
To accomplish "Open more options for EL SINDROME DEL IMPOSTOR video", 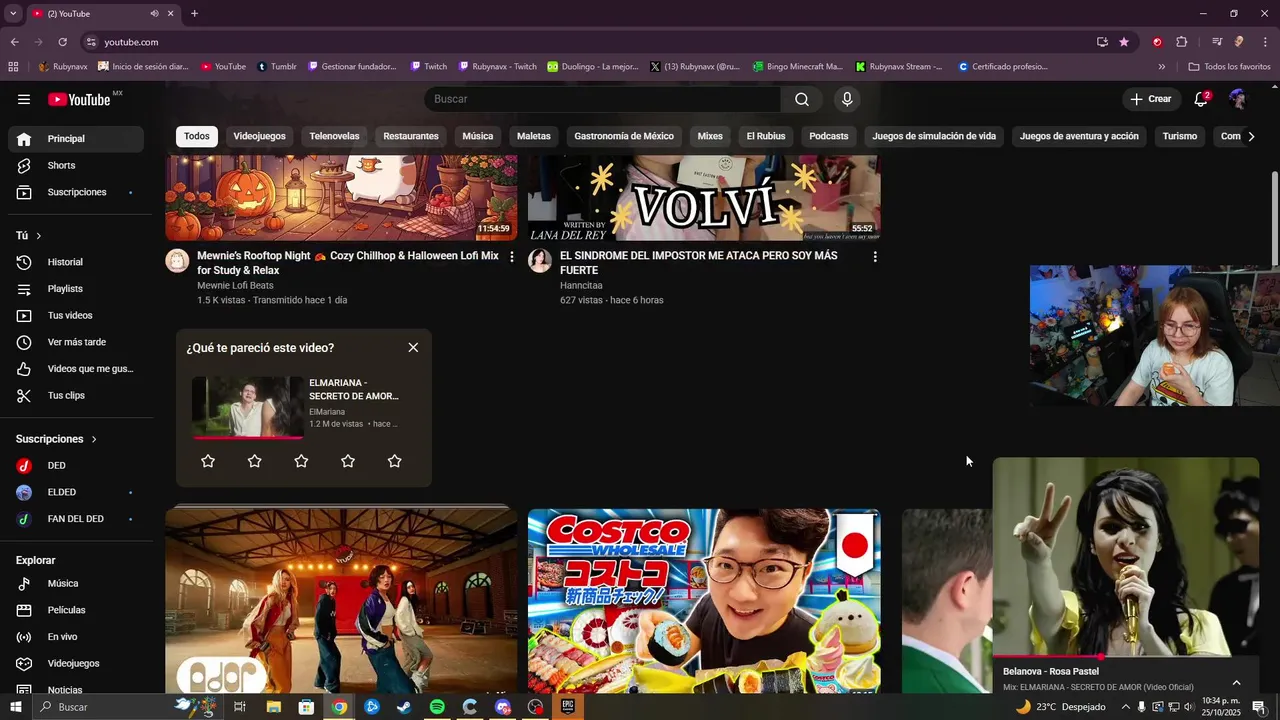I will pyautogui.click(x=875, y=257).
